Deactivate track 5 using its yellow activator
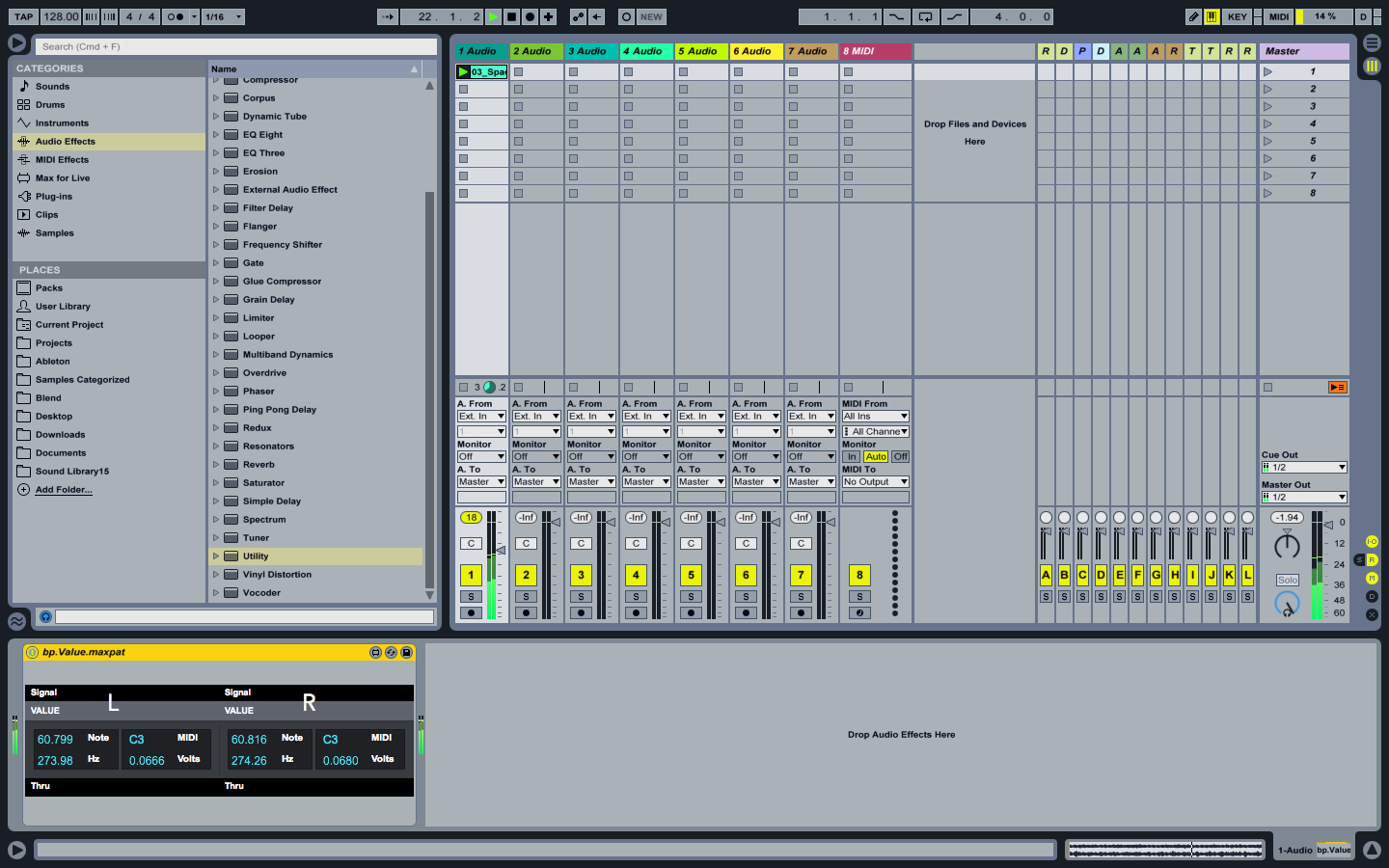This screenshot has width=1389, height=868. 691,575
